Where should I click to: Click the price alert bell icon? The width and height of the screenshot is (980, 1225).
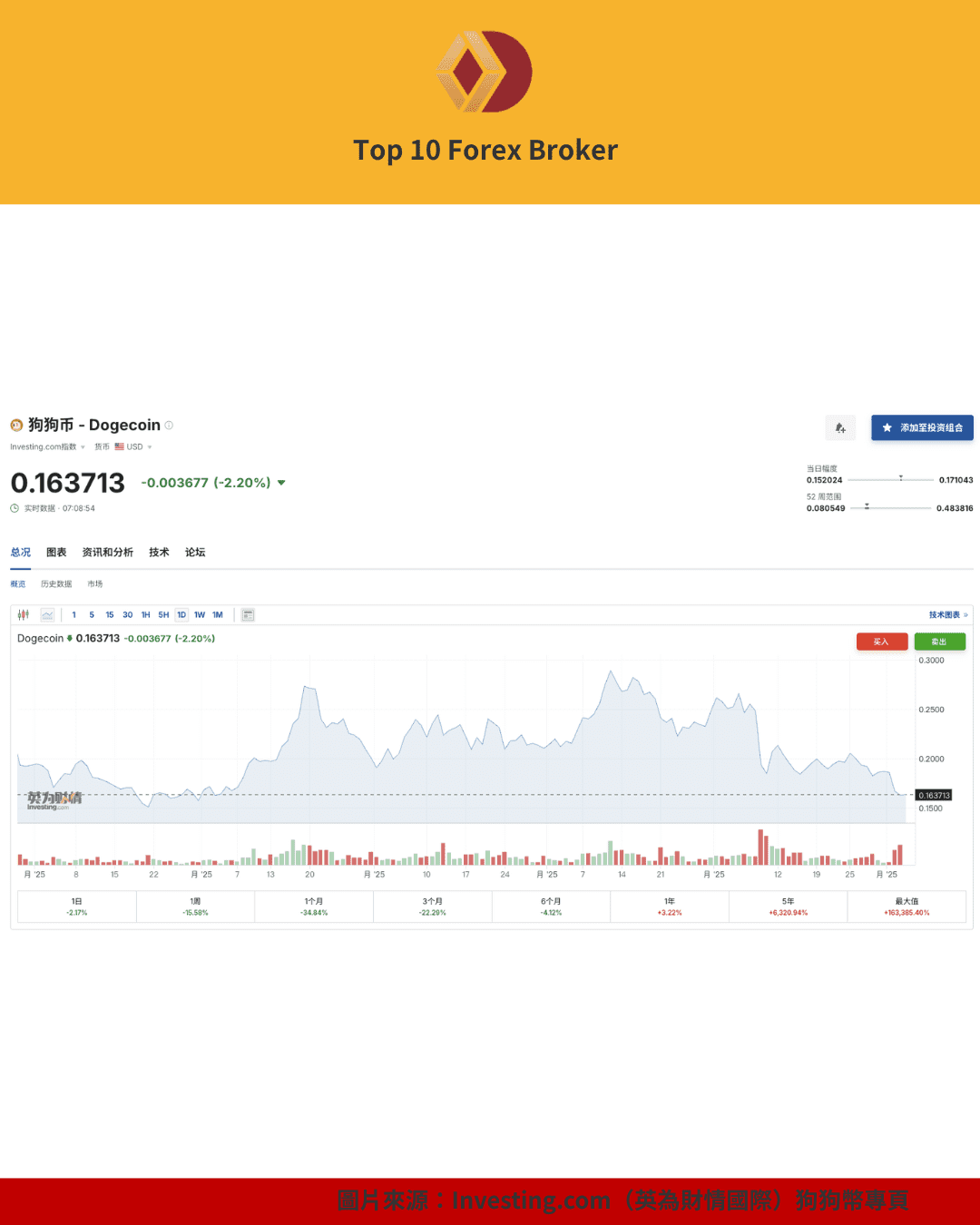840,427
